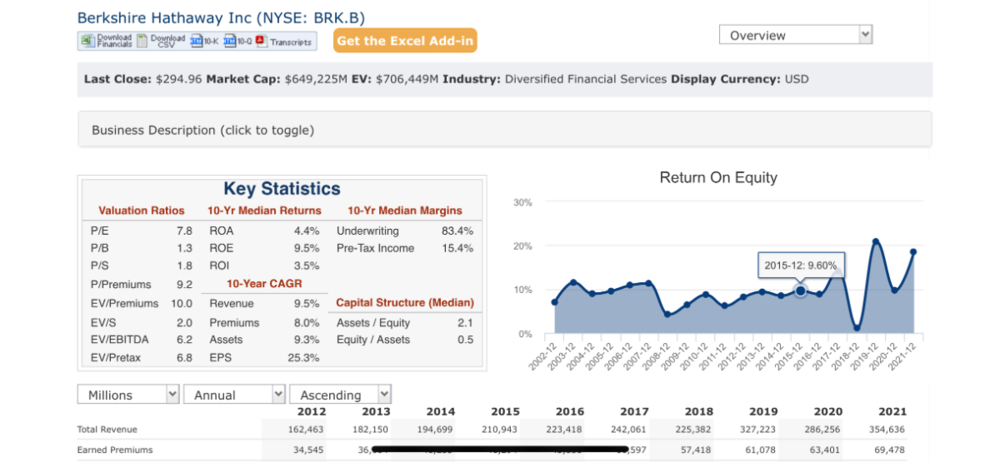Click the EPS value 25.3%

[304, 358]
